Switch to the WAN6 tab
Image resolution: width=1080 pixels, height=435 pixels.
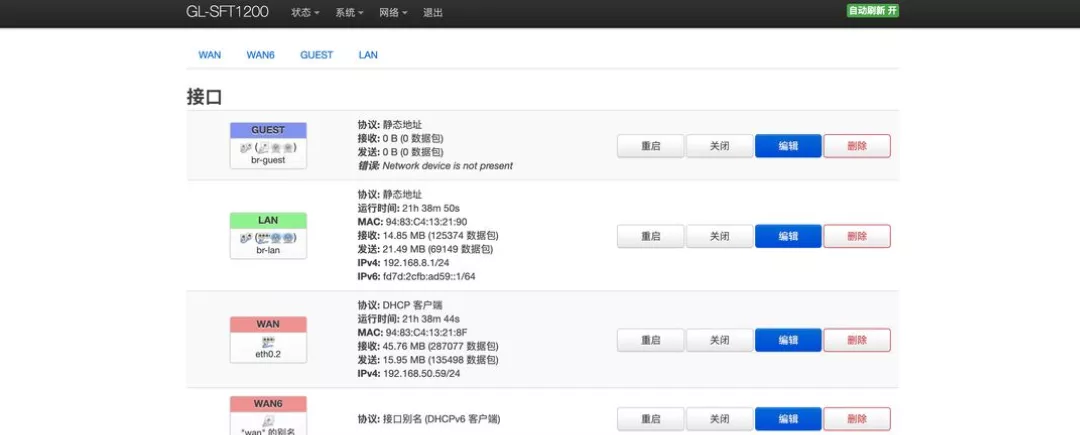coord(260,54)
